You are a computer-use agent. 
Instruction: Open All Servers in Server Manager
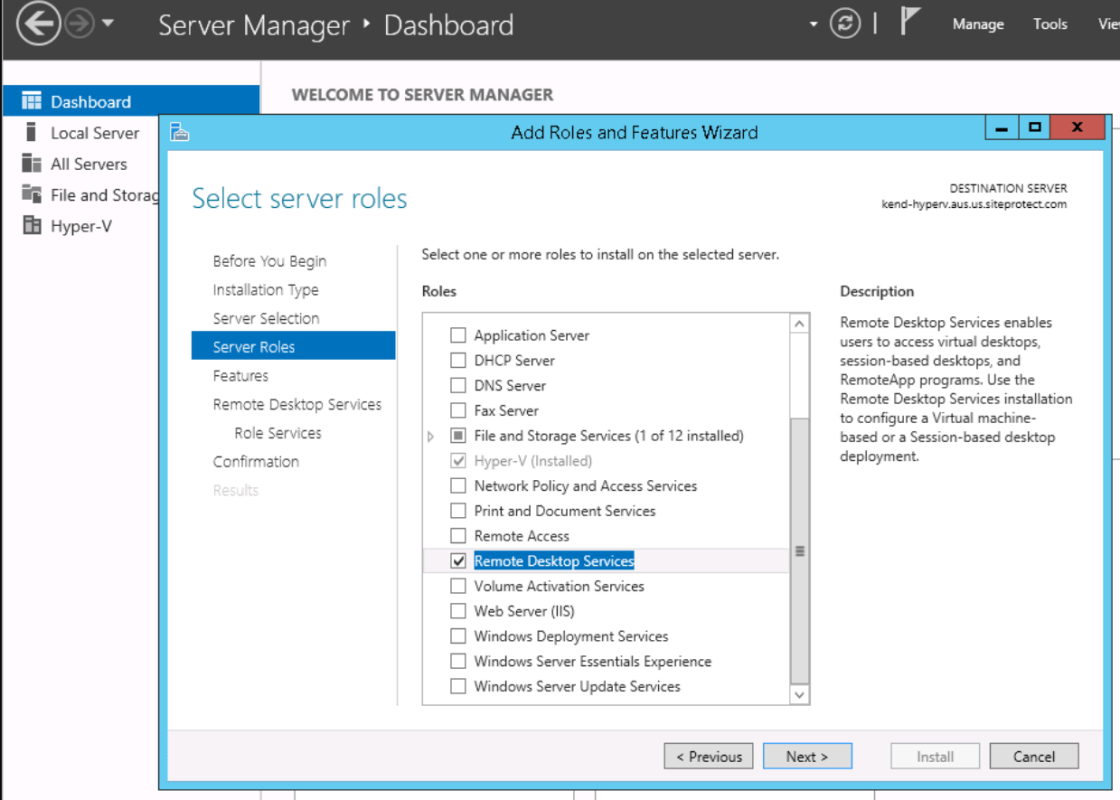89,163
